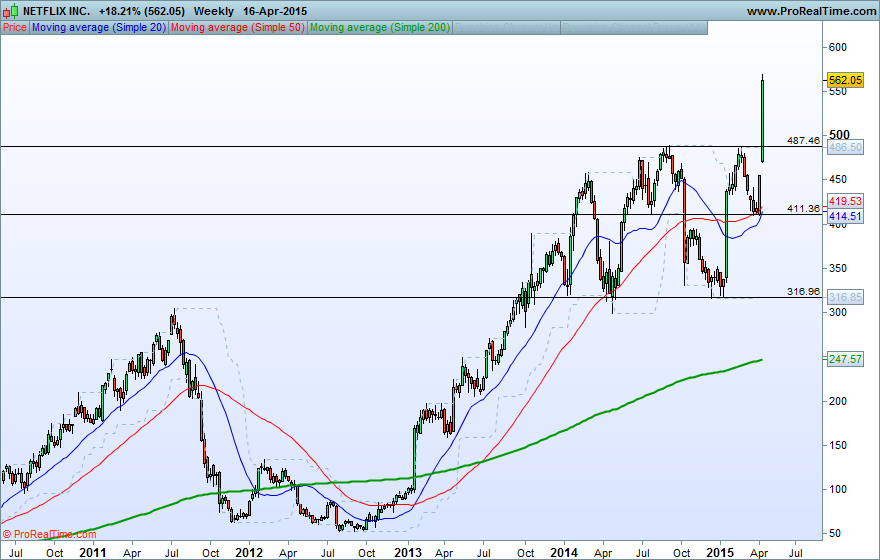
Task: Click the 50 price axis label
Action: 835,534
